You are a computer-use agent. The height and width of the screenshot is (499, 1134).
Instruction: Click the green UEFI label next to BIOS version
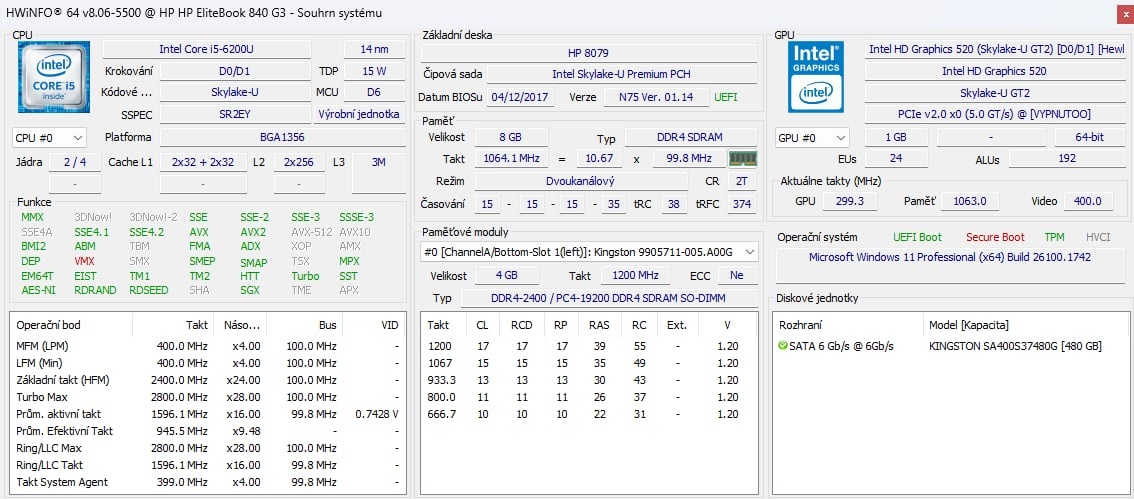click(x=726, y=97)
